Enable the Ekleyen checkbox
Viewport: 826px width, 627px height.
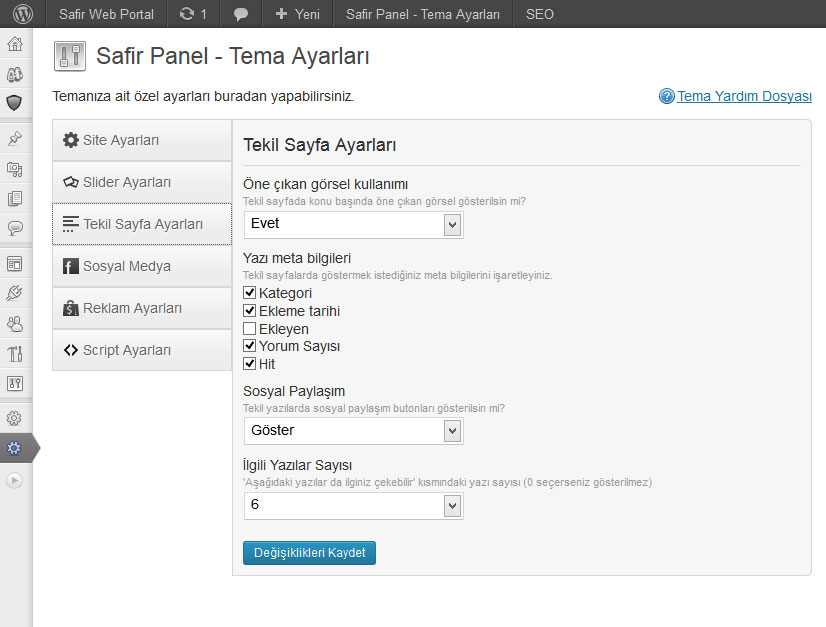[x=250, y=329]
